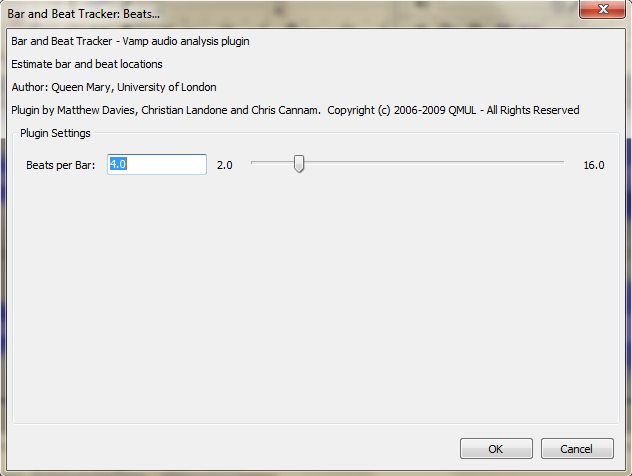Click the maximum value '16.0' text
Viewport: 632px width, 476px height.
(594, 165)
